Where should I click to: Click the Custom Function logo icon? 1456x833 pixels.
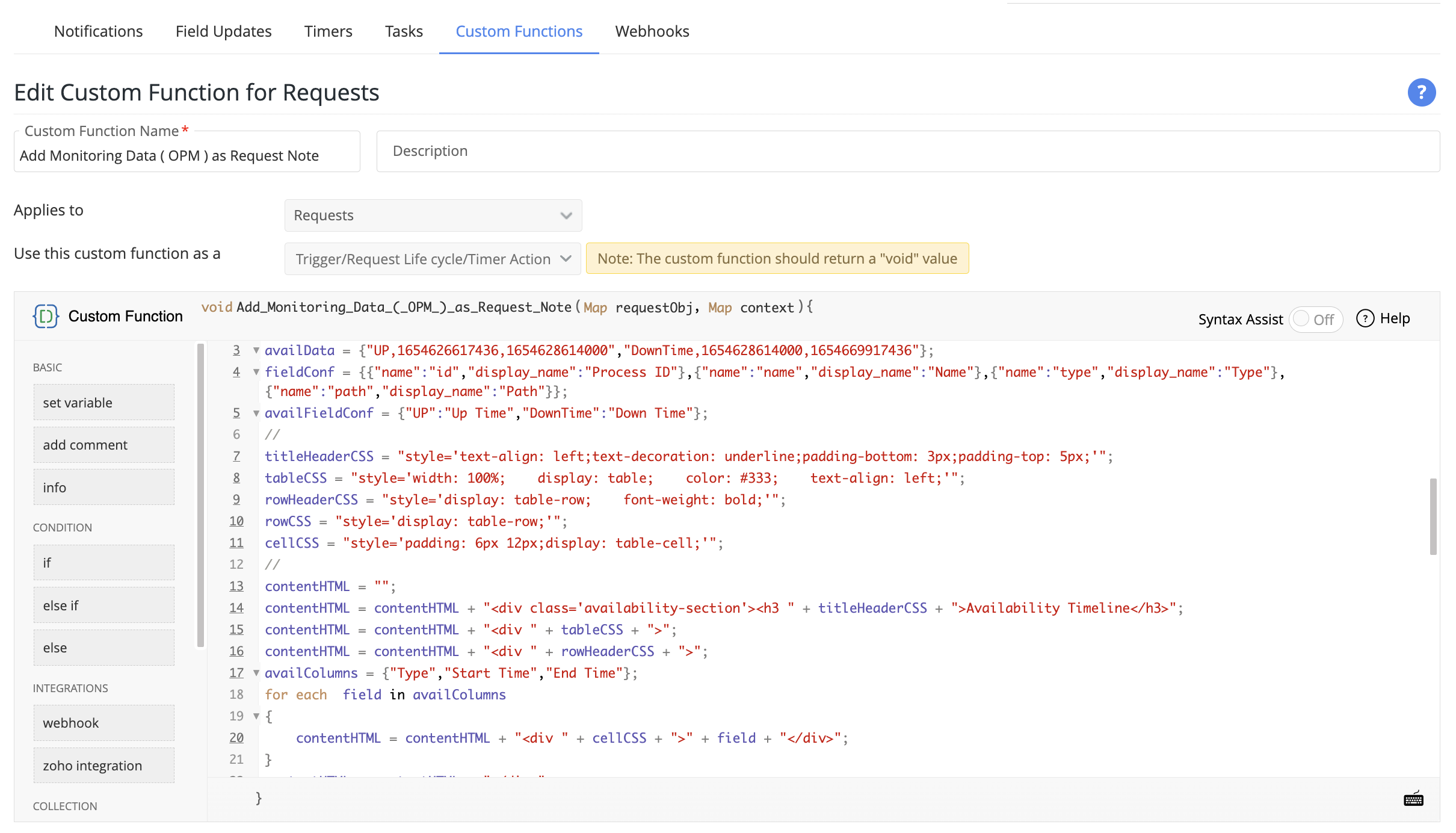[46, 315]
